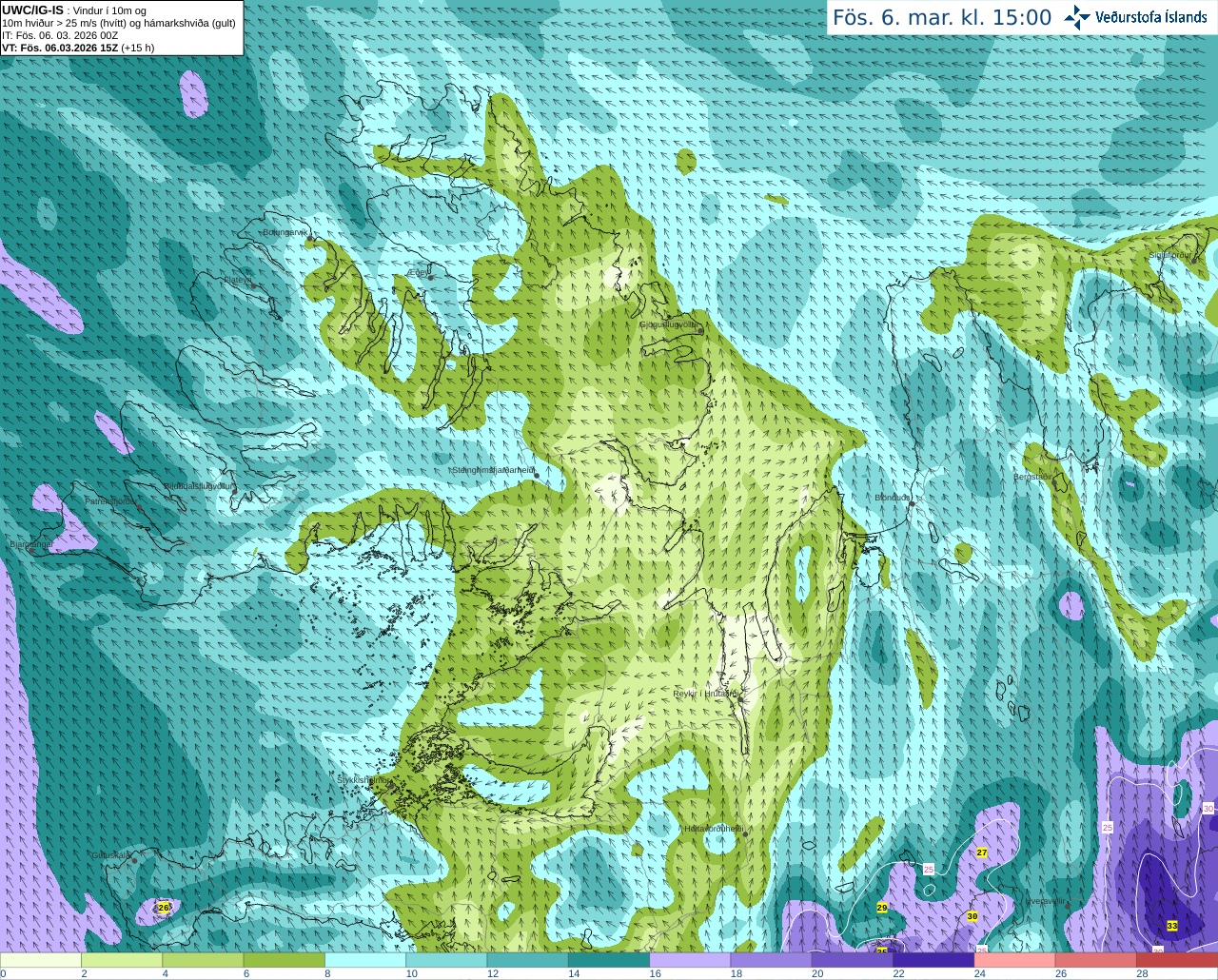Click the Stykkishólmur station label

tap(362, 779)
